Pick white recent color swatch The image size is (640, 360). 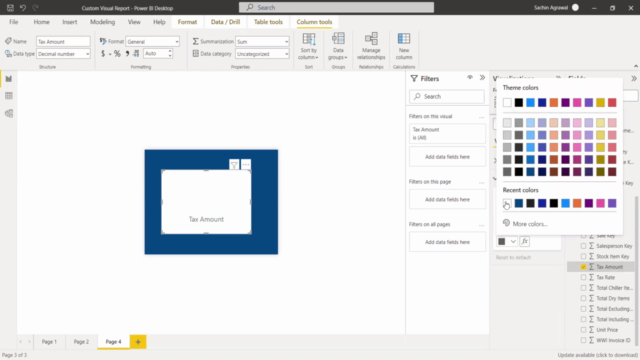click(x=507, y=203)
